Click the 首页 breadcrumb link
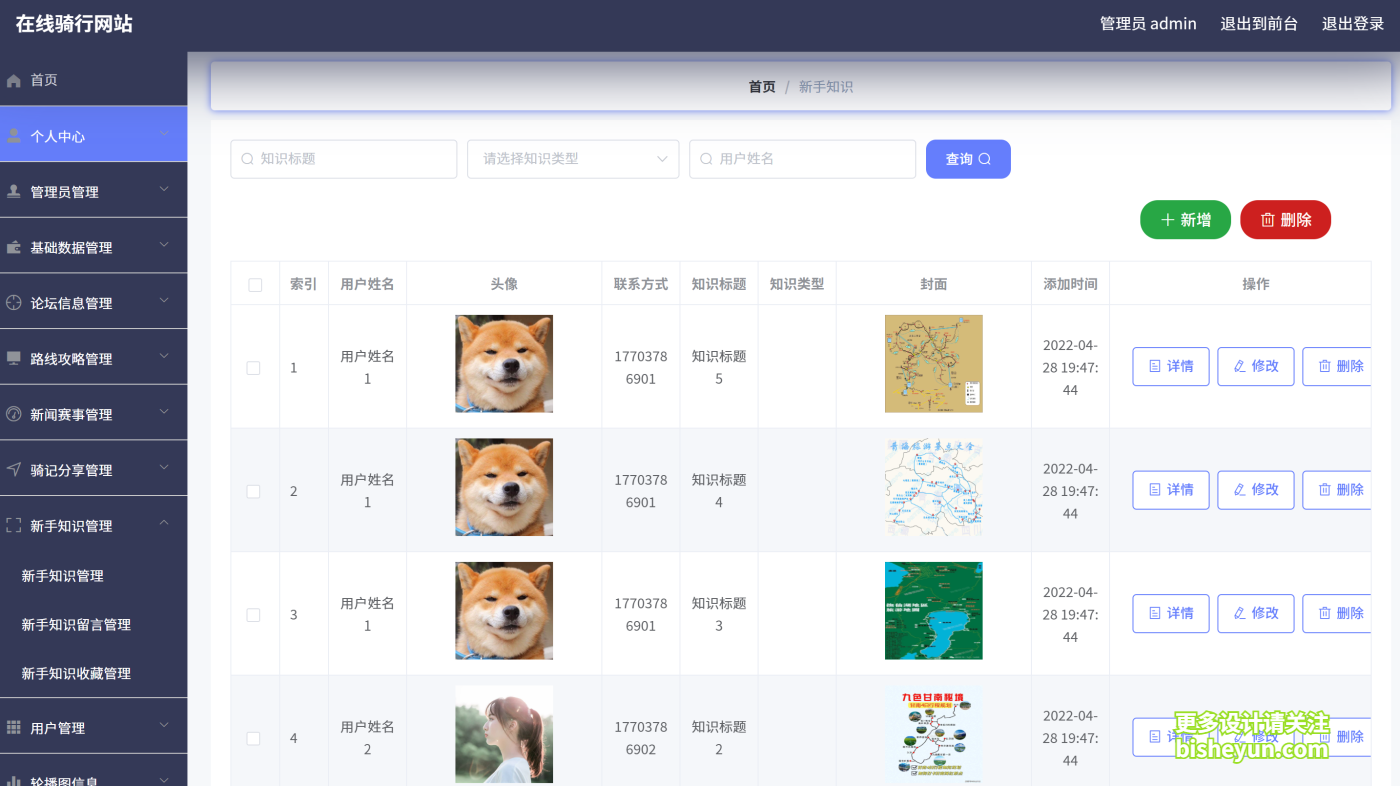The height and width of the screenshot is (786, 1400). click(761, 86)
